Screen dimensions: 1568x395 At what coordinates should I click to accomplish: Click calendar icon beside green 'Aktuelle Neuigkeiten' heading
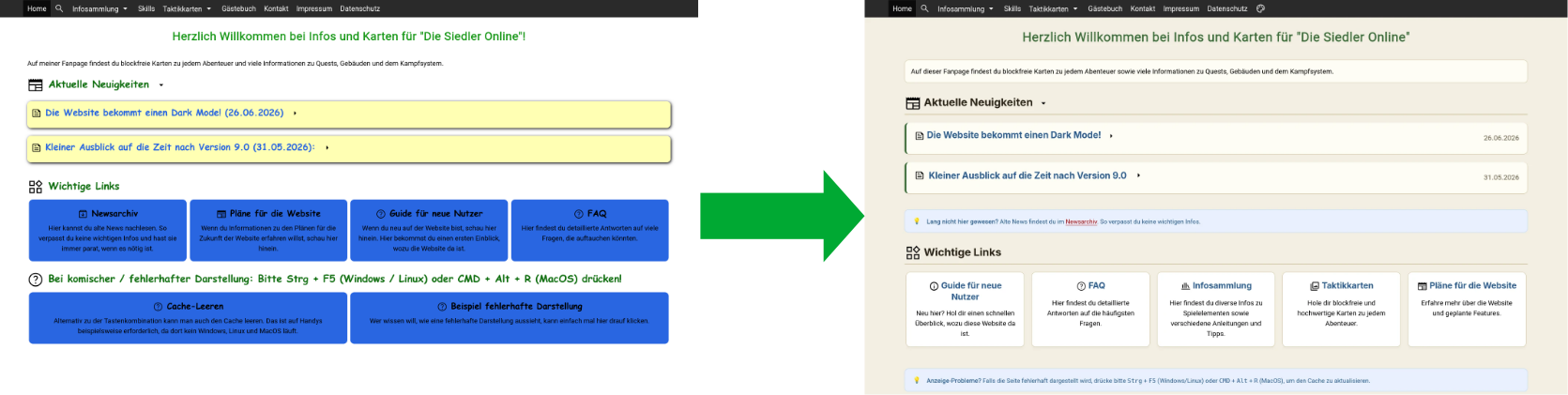[36, 84]
